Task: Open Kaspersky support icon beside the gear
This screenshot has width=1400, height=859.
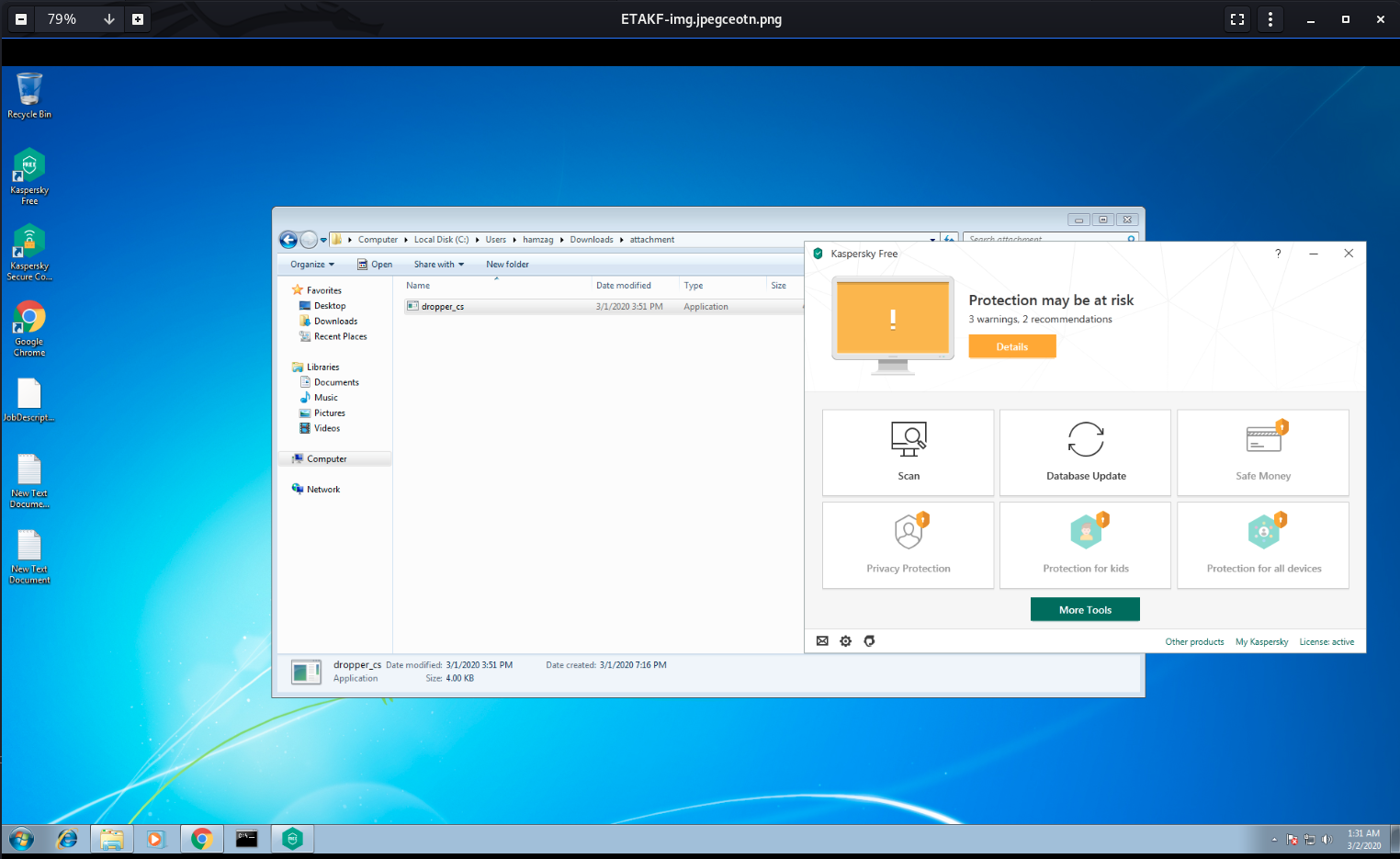Action: (869, 641)
